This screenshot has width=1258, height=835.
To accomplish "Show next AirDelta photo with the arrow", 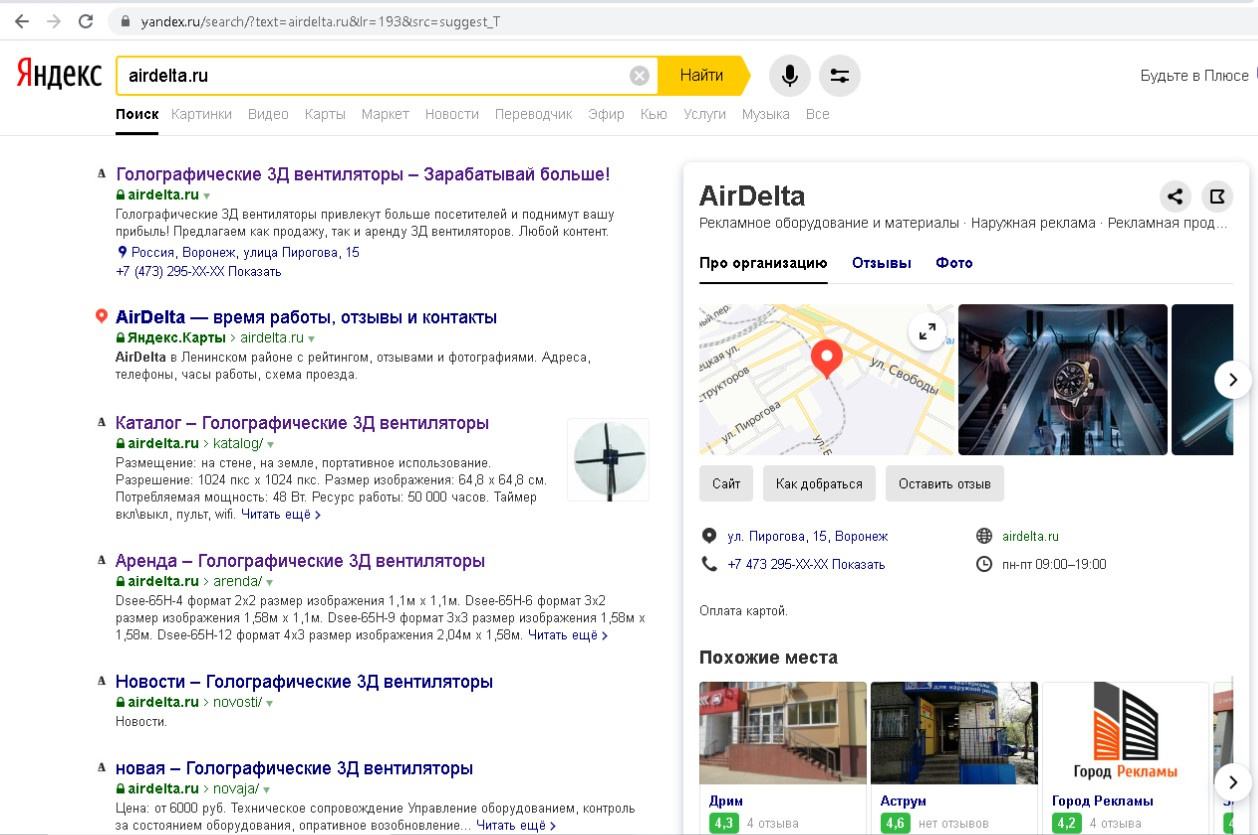I will 1233,380.
